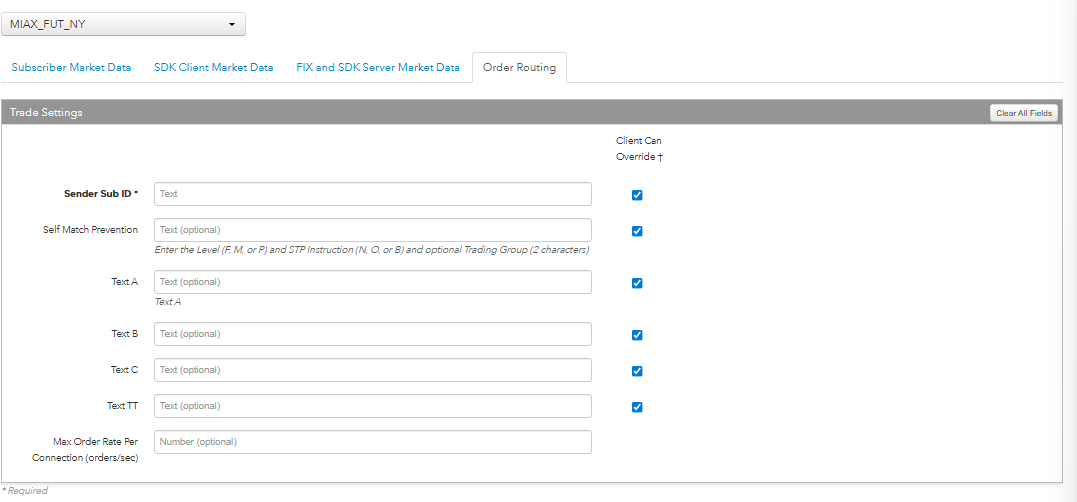Click the Sender Sub ID text field
1077x502 pixels.
[372, 194]
